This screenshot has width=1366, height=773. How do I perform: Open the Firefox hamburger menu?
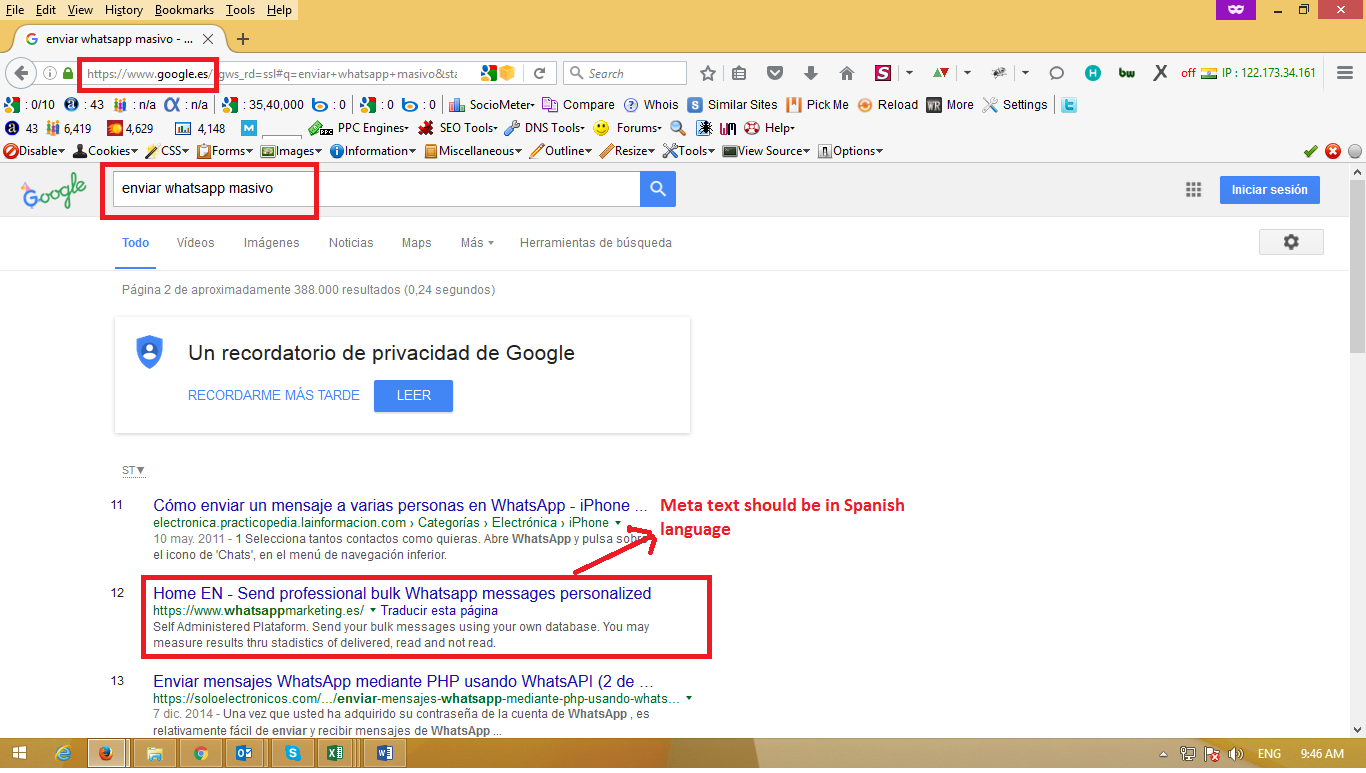1345,73
